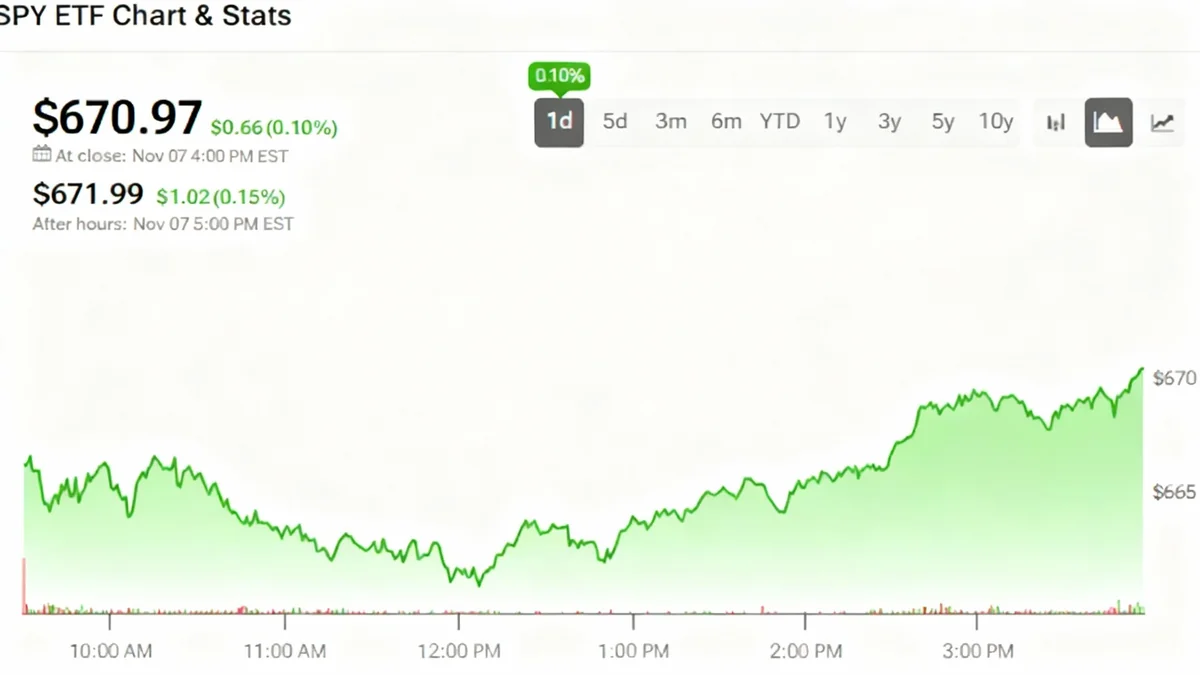Switch to the 6m range
1200x675 pixels.
[726, 121]
